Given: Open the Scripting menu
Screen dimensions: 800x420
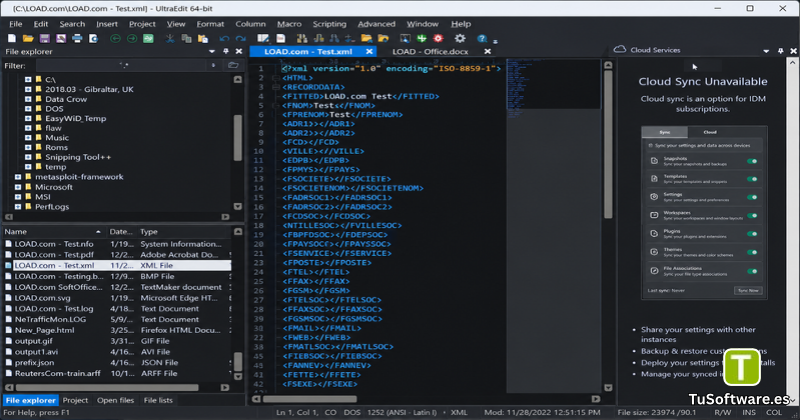Looking at the screenshot, I should tap(329, 24).
